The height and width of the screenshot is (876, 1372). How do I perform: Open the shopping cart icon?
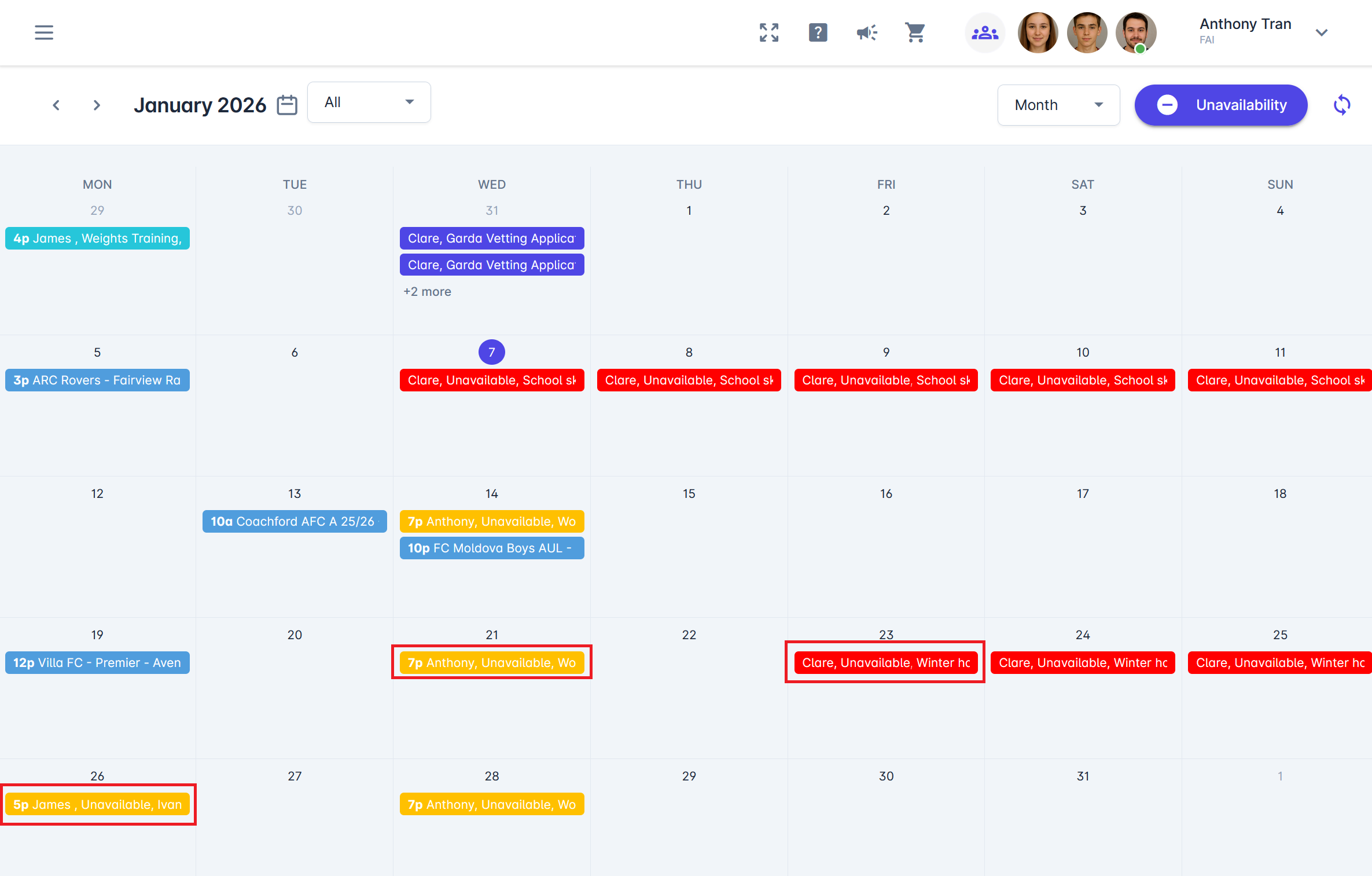pos(915,32)
